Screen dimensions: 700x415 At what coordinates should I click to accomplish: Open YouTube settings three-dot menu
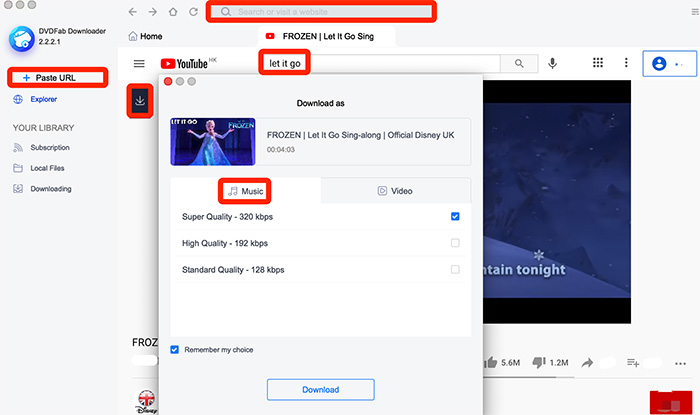click(626, 62)
